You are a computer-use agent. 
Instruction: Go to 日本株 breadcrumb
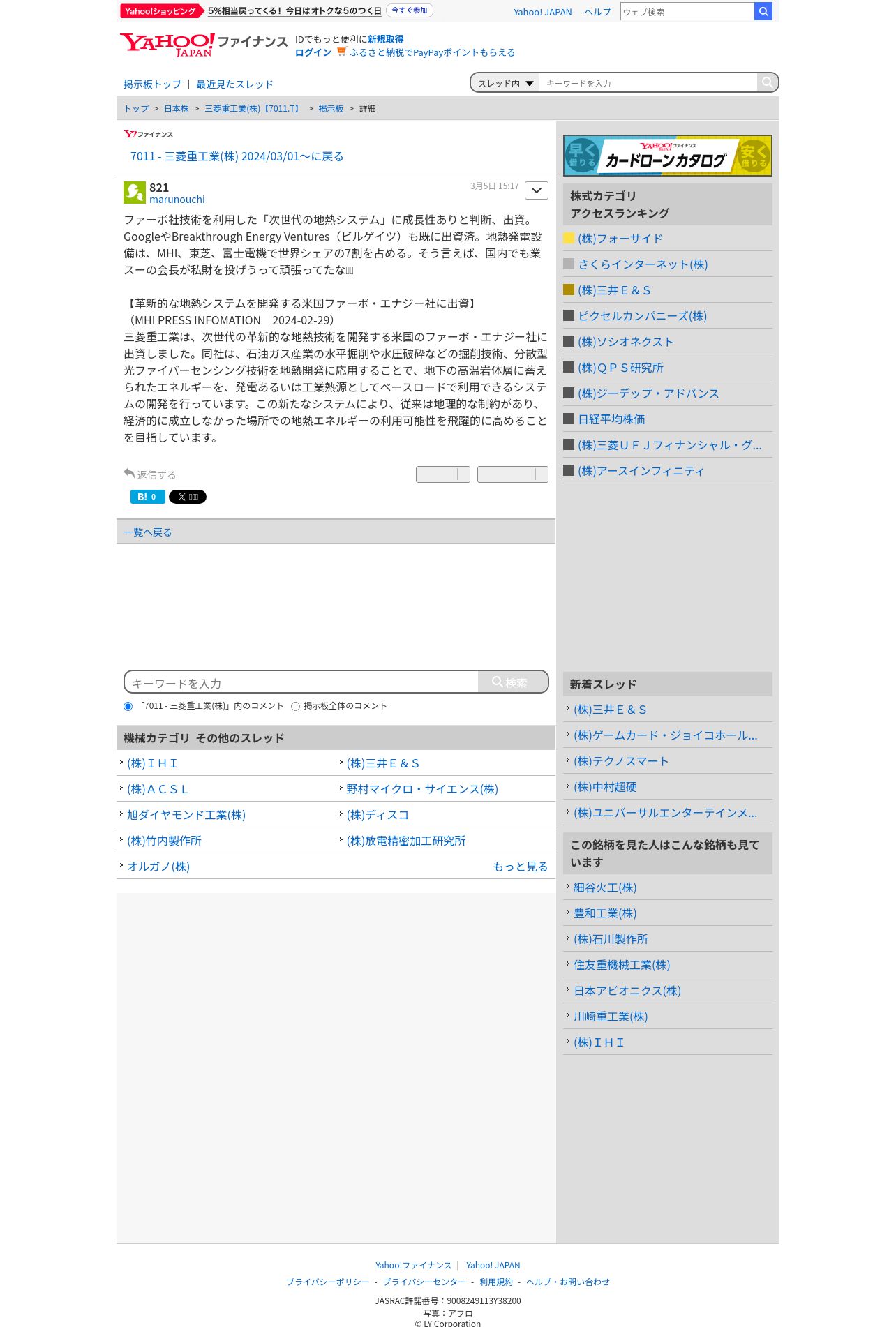[177, 109]
